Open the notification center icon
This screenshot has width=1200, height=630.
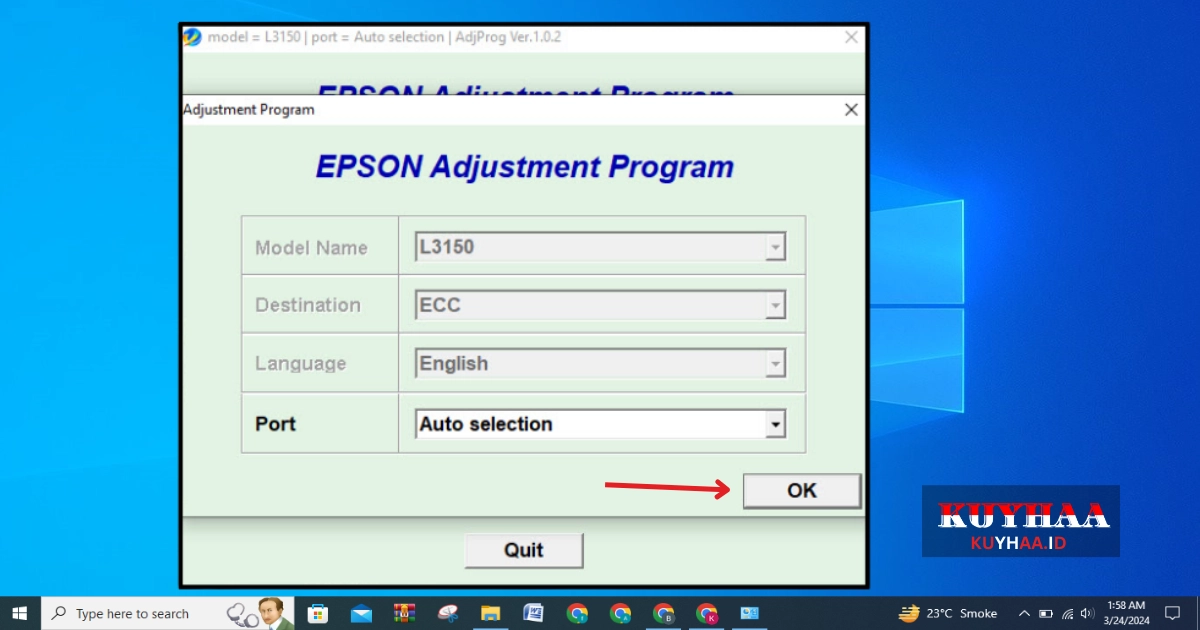1173,613
